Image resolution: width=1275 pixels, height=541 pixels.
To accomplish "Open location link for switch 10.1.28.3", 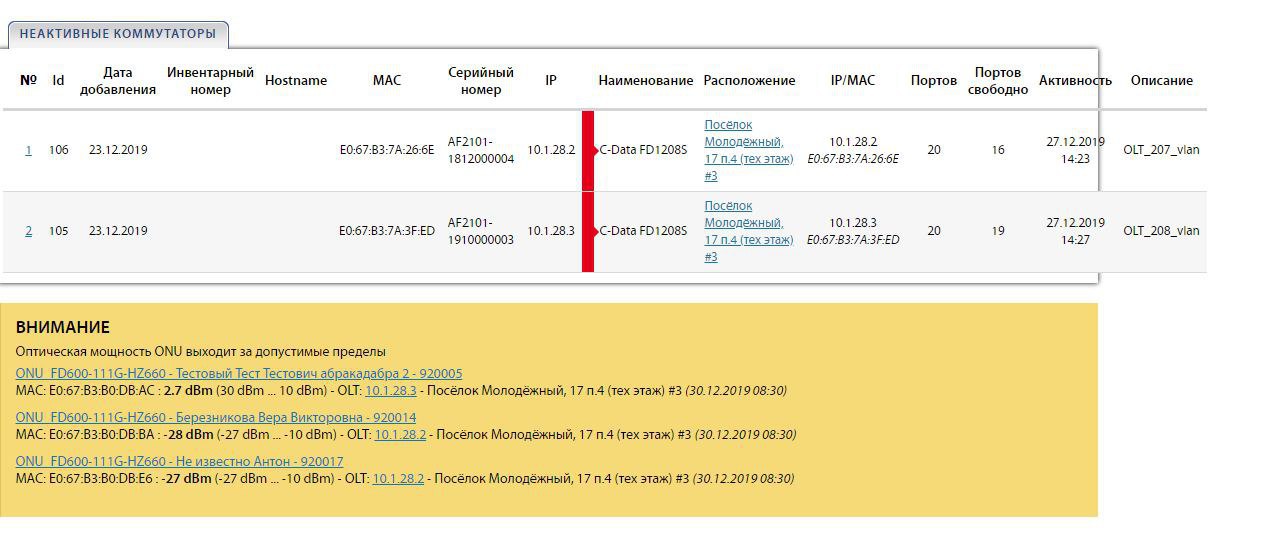I will (x=749, y=231).
